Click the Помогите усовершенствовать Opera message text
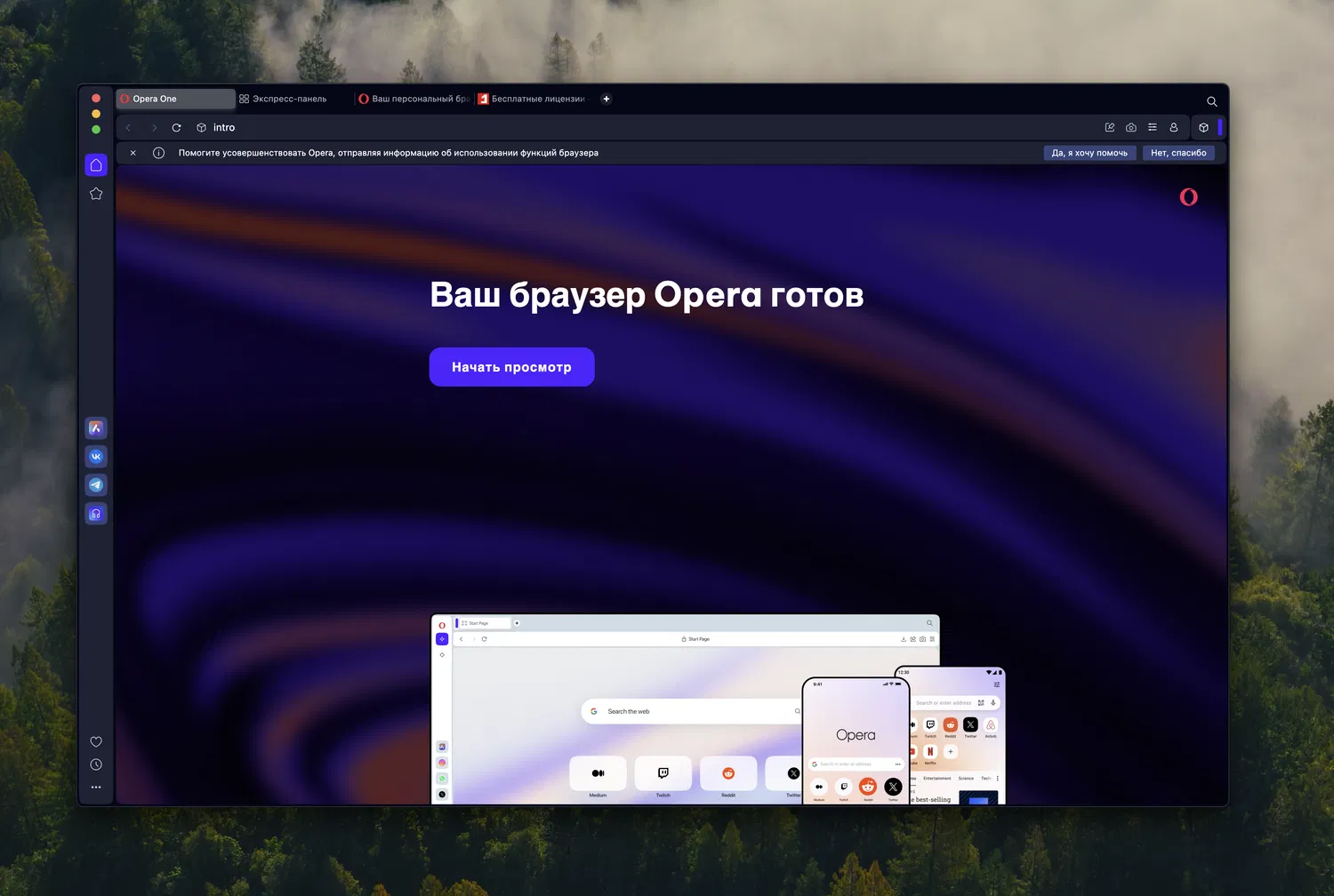Image resolution: width=1334 pixels, height=896 pixels. coord(389,153)
